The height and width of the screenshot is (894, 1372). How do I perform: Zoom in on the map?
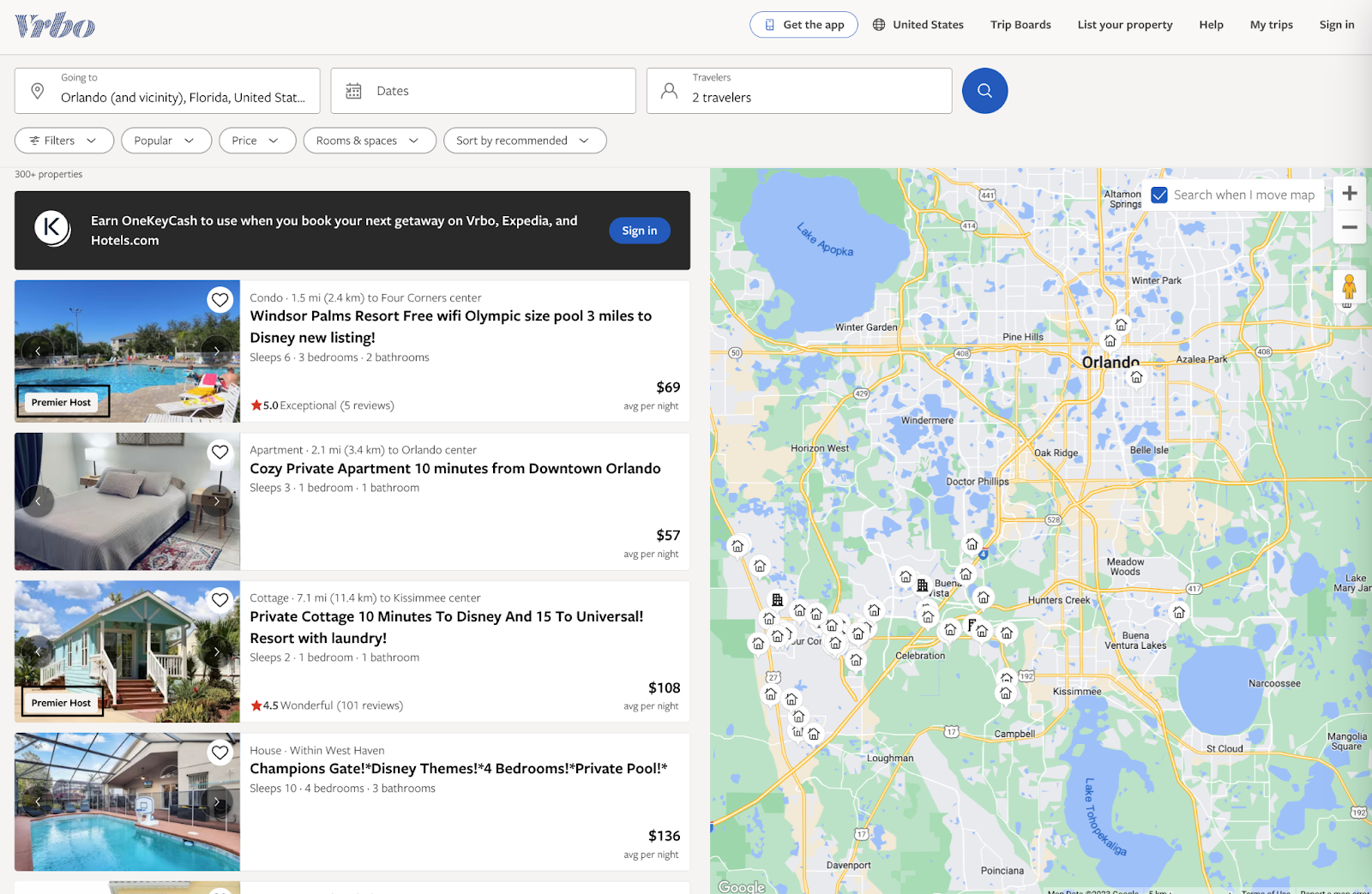coord(1349,194)
